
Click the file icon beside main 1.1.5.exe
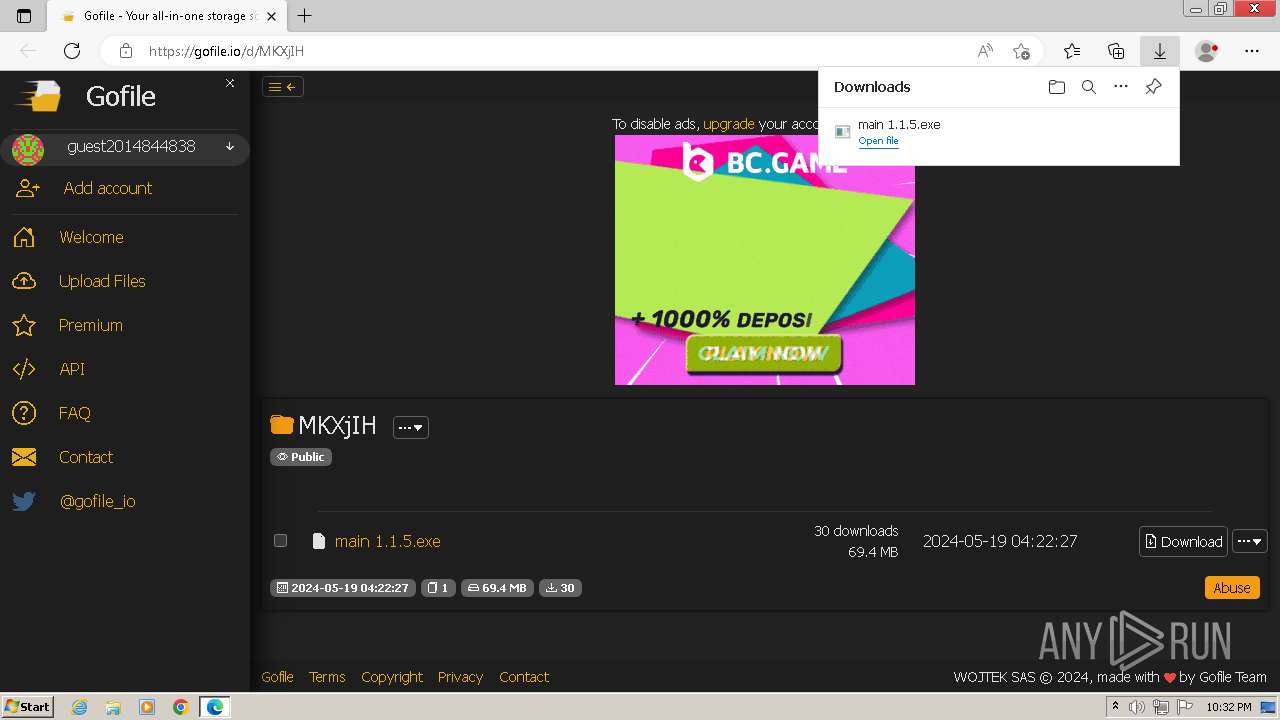[x=319, y=541]
